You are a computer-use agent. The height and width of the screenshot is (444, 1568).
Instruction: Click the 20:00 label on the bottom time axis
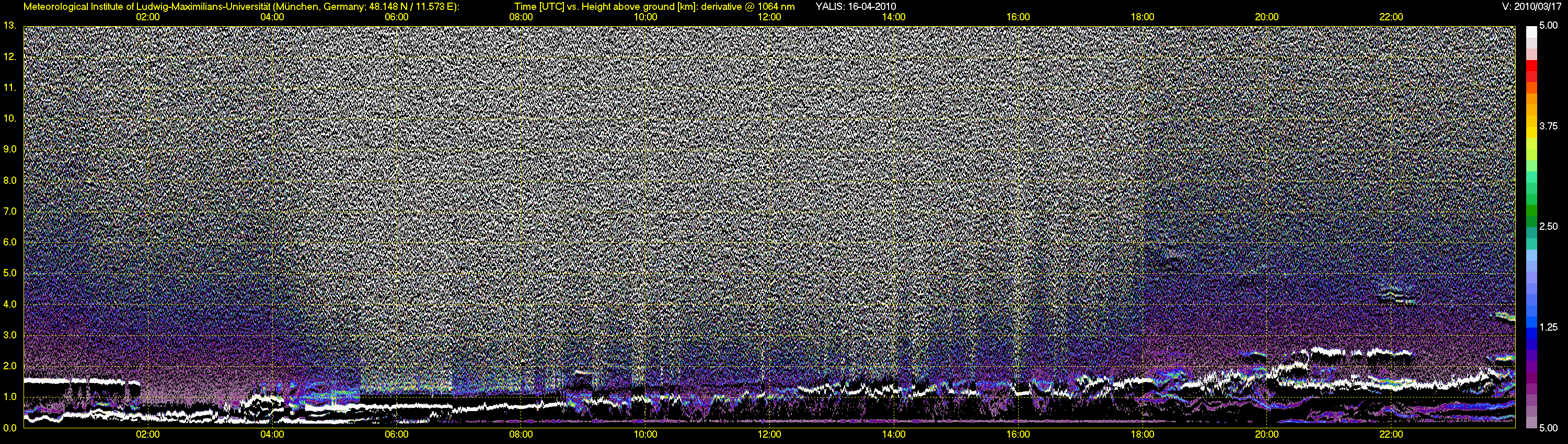1267,434
